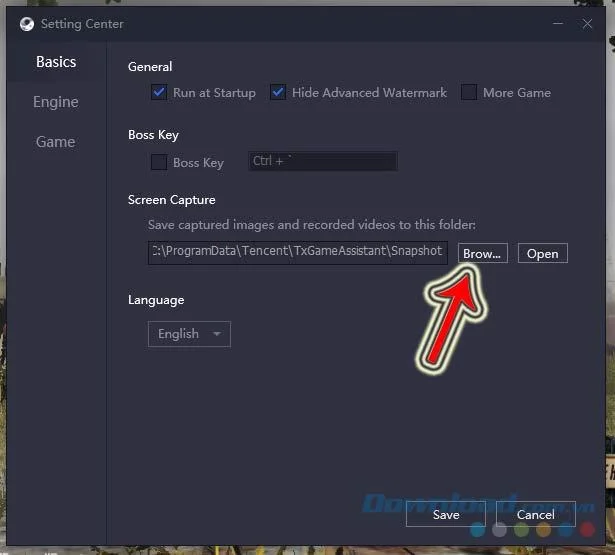The image size is (615, 555).
Task: Minimize the Setting Center window
Action: 558,24
